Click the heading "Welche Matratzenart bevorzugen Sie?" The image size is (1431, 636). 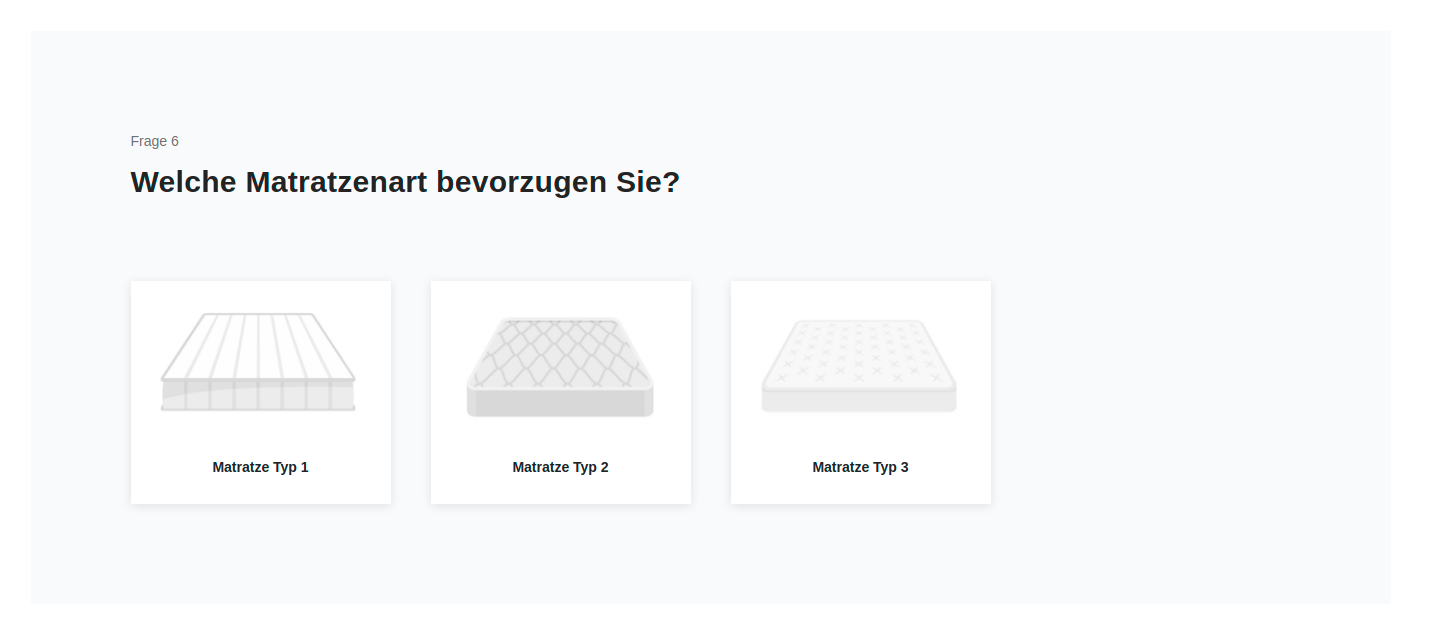(x=405, y=182)
